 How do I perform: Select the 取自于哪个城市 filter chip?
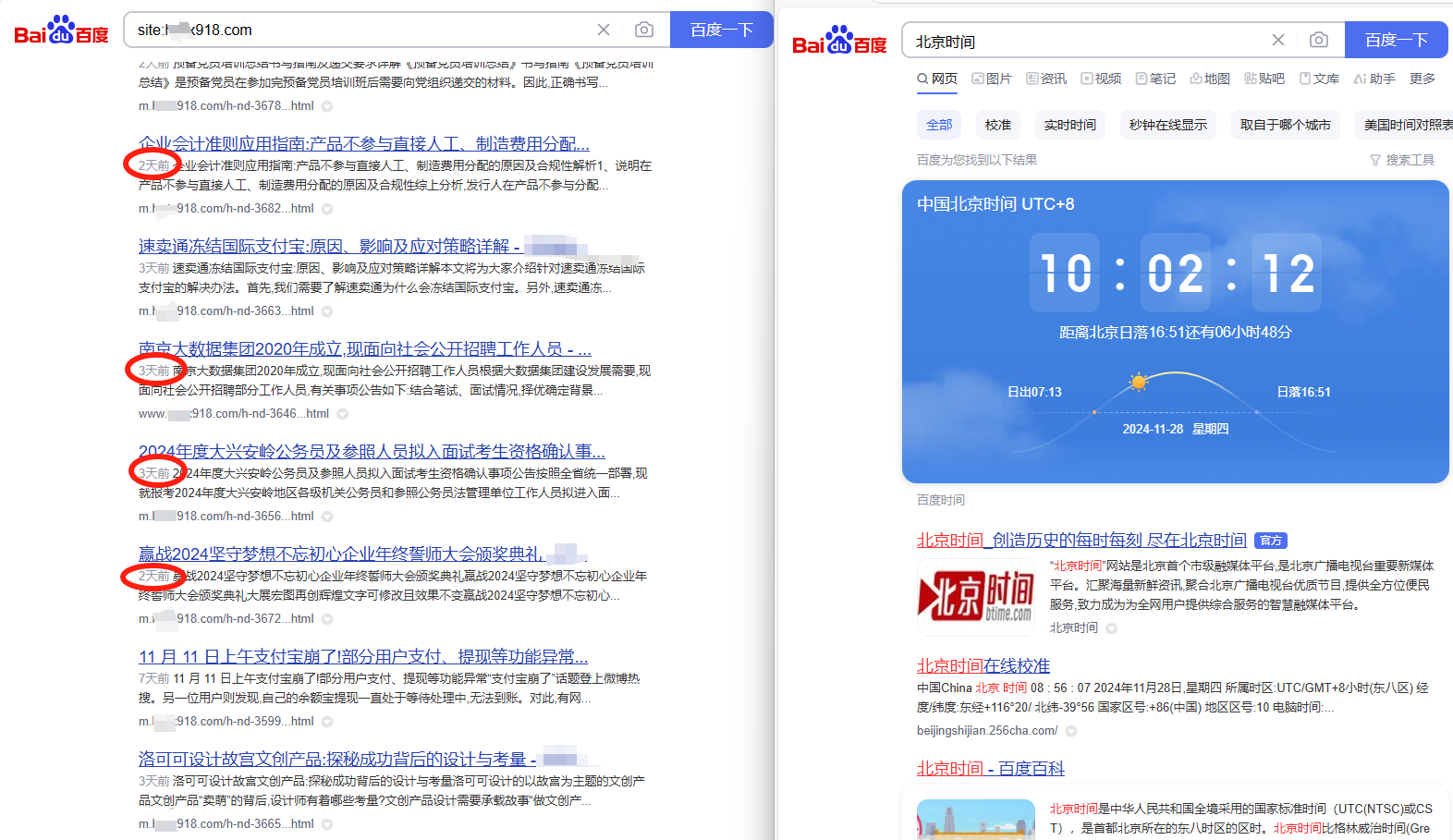pos(1286,125)
